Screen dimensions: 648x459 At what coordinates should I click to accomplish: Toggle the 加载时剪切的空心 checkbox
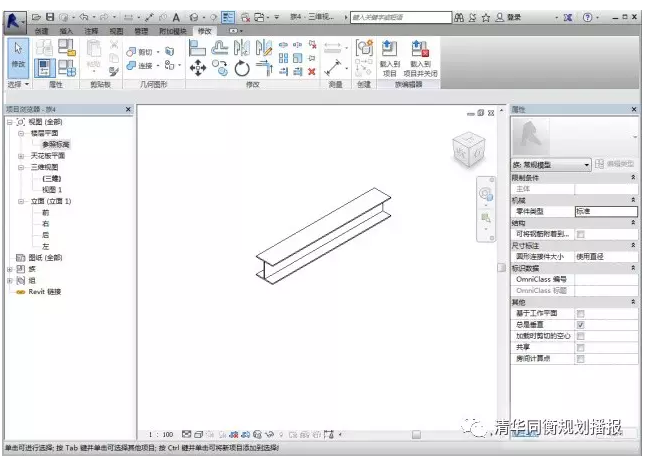pyautogui.click(x=580, y=336)
